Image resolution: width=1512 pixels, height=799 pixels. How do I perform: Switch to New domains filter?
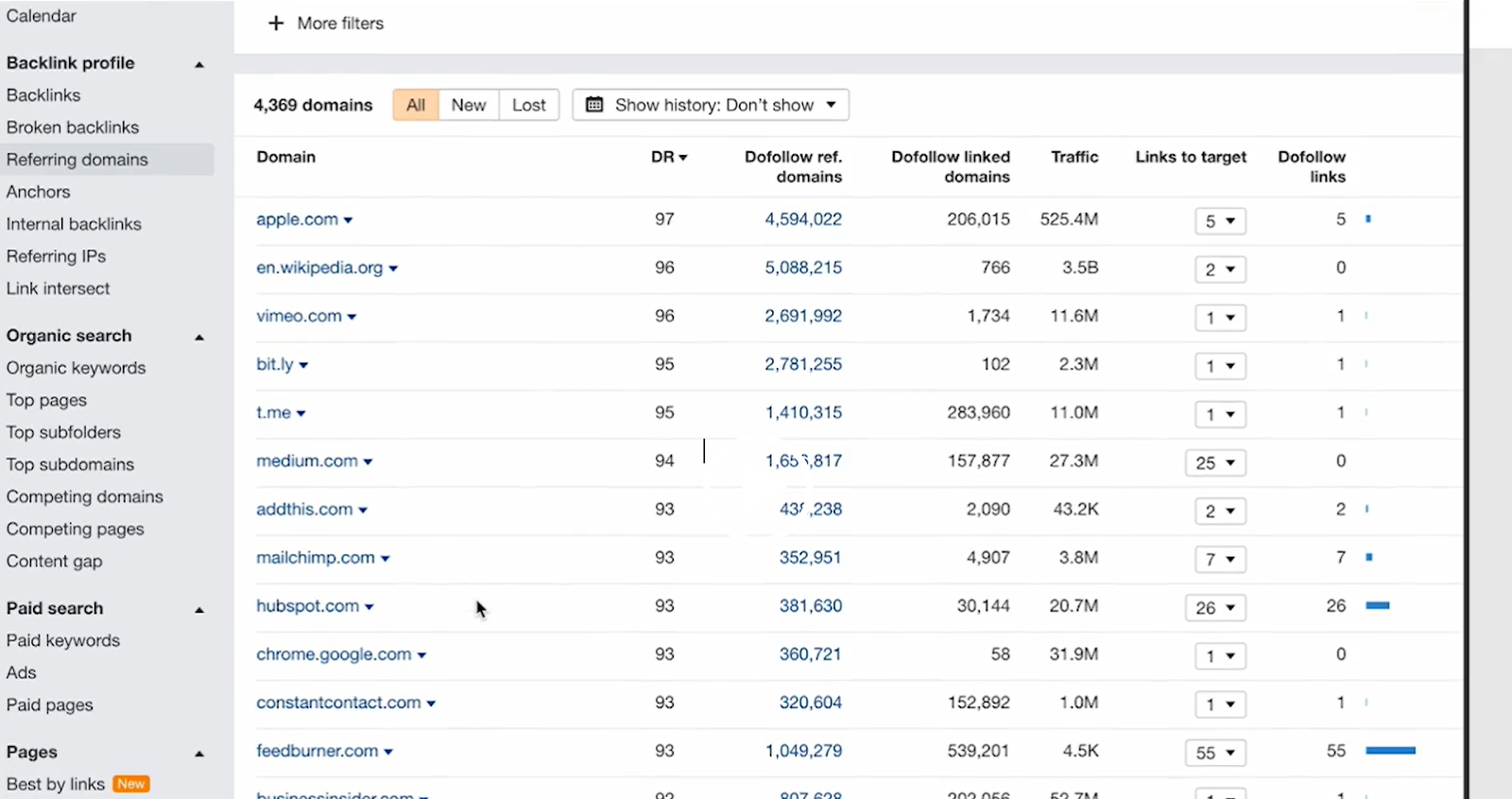468,105
